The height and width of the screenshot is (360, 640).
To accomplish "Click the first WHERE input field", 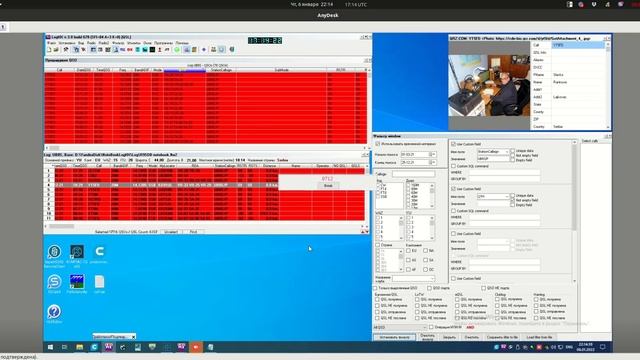I will (x=504, y=172).
